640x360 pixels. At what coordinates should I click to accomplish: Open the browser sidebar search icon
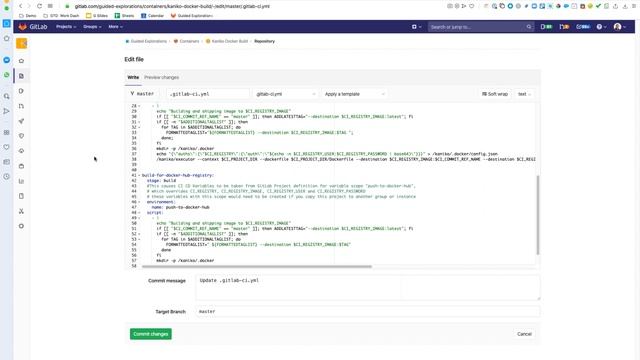tap(7, 96)
